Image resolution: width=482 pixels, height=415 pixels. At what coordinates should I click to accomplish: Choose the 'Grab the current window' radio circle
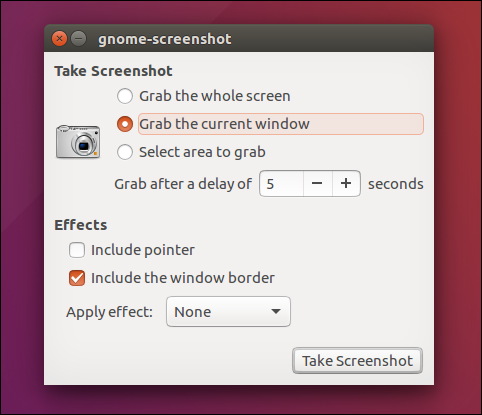click(125, 124)
